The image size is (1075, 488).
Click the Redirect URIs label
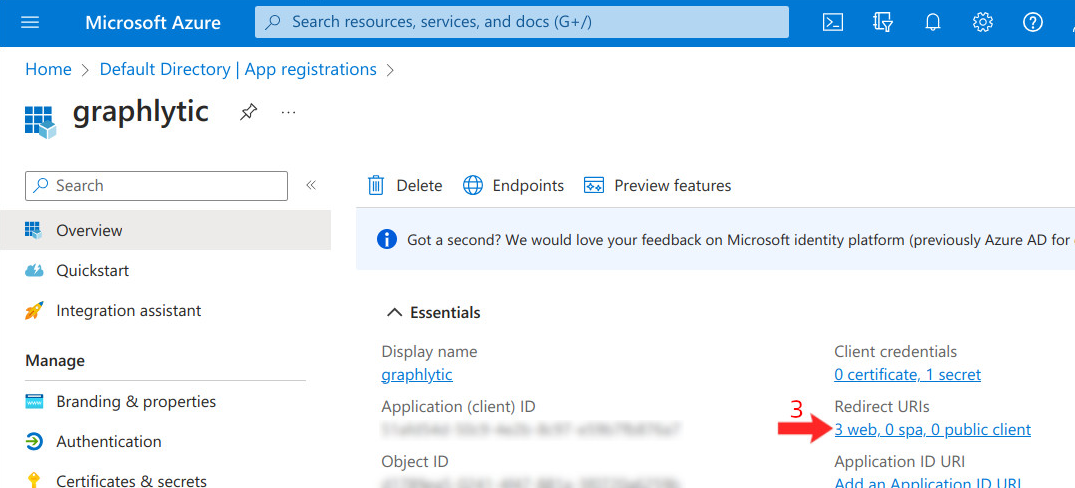882,406
